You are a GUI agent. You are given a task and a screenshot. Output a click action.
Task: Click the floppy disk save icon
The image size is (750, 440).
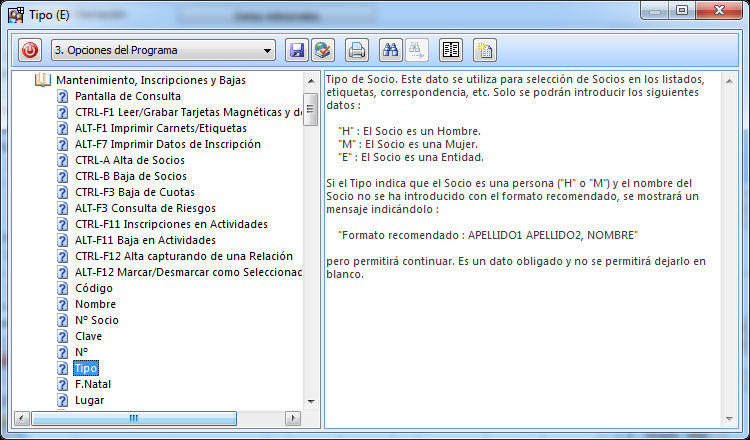coord(296,49)
